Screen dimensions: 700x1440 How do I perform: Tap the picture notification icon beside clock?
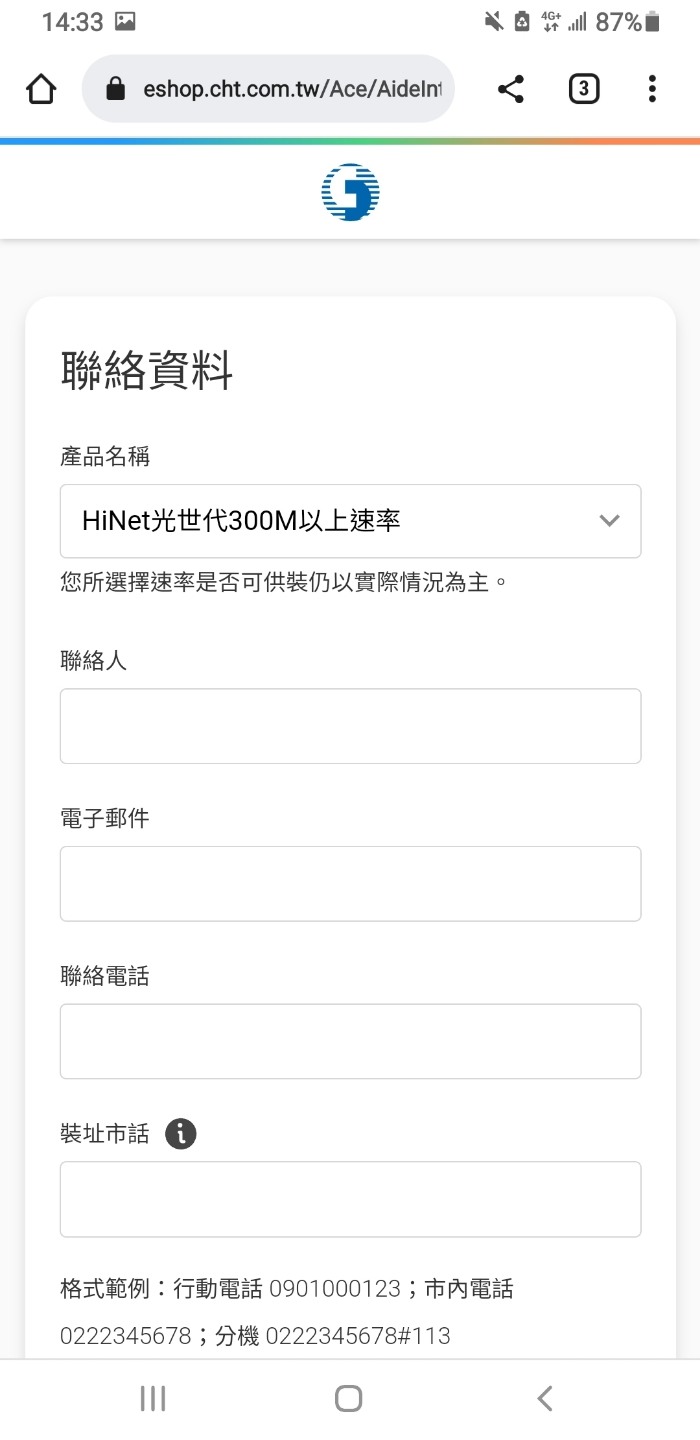(125, 21)
